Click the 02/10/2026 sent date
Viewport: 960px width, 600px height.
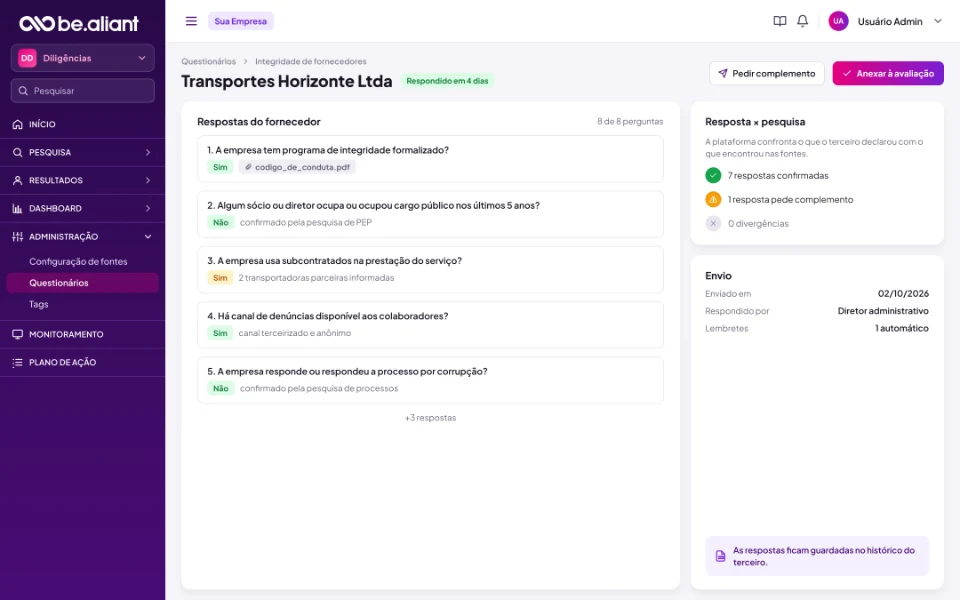(903, 294)
